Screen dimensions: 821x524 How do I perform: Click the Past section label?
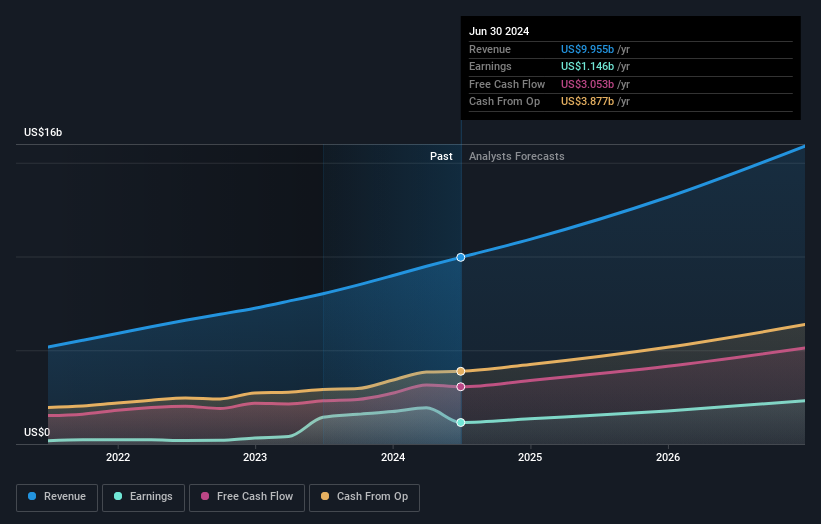[441, 156]
